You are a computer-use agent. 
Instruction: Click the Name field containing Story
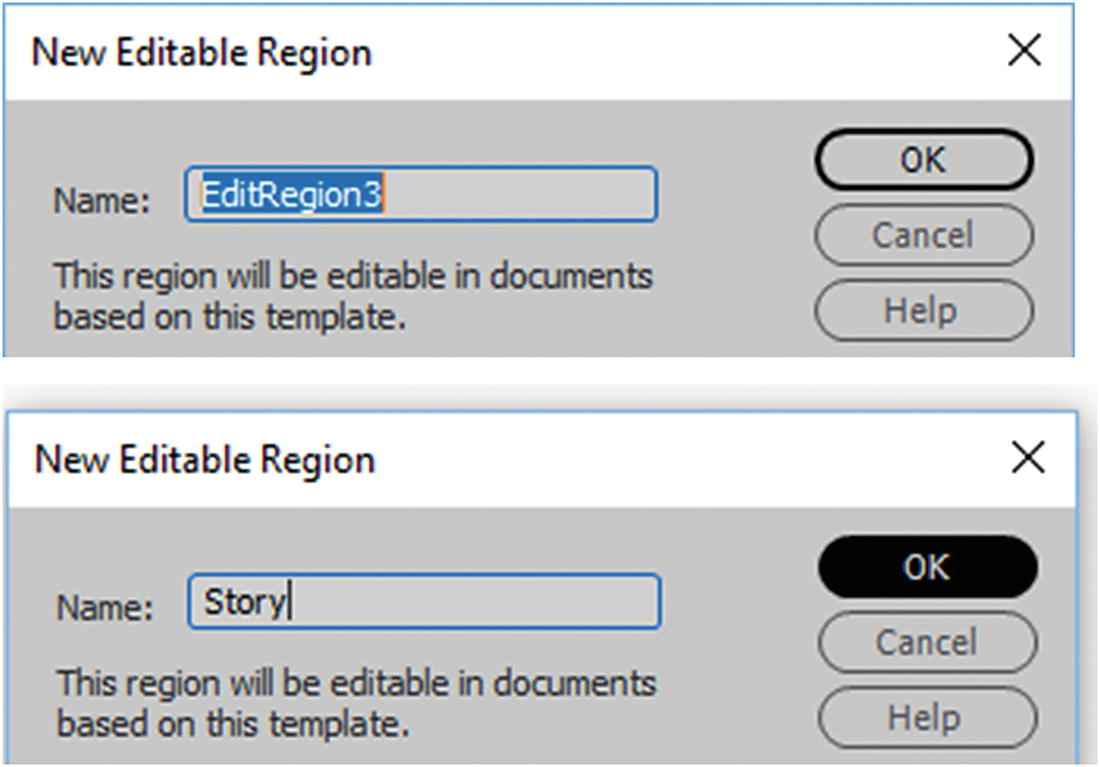(423, 602)
